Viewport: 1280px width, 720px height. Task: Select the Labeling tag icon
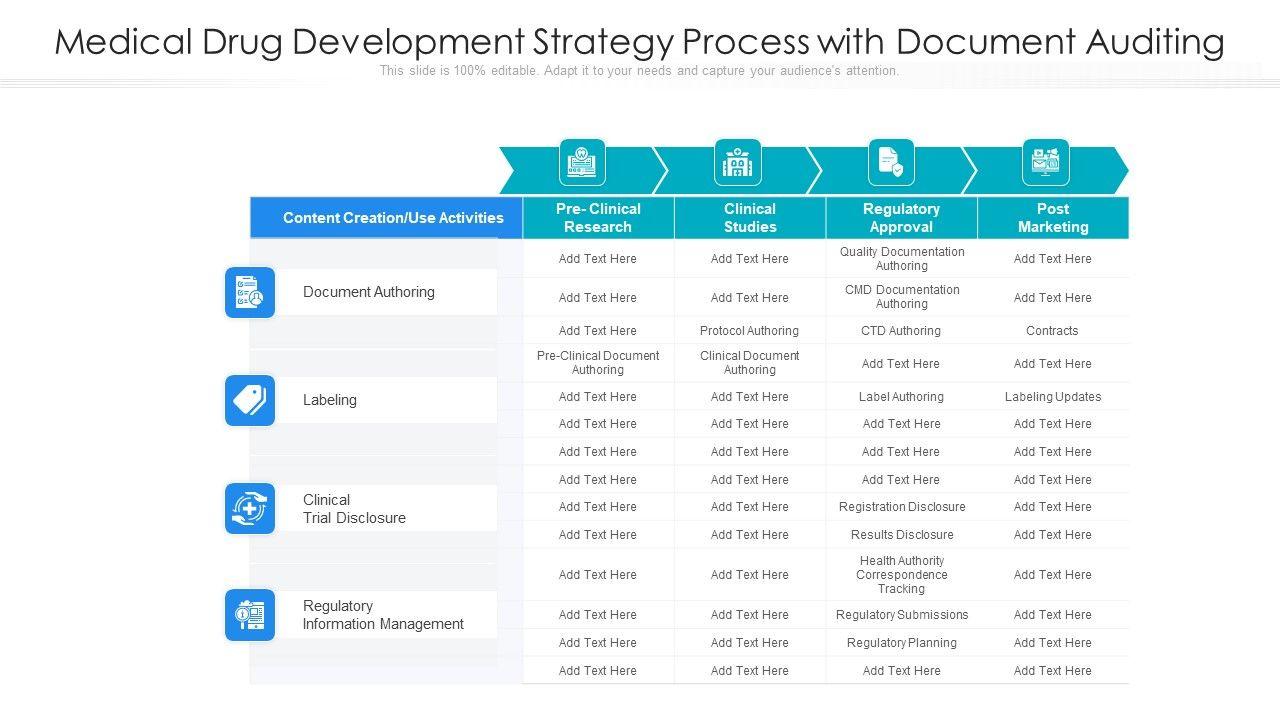tap(250, 400)
